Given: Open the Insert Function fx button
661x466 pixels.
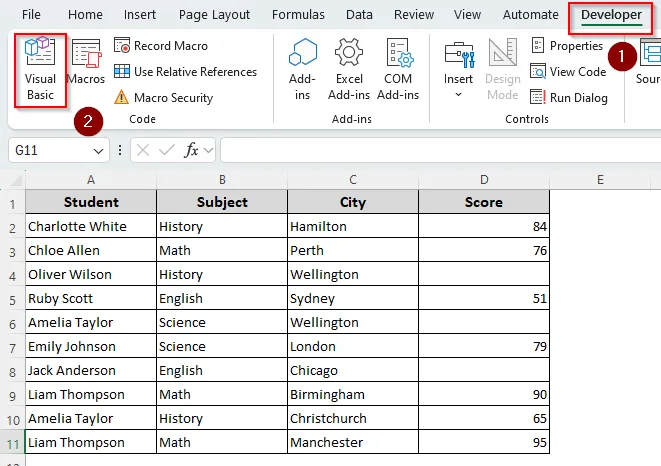Looking at the screenshot, I should 191,150.
